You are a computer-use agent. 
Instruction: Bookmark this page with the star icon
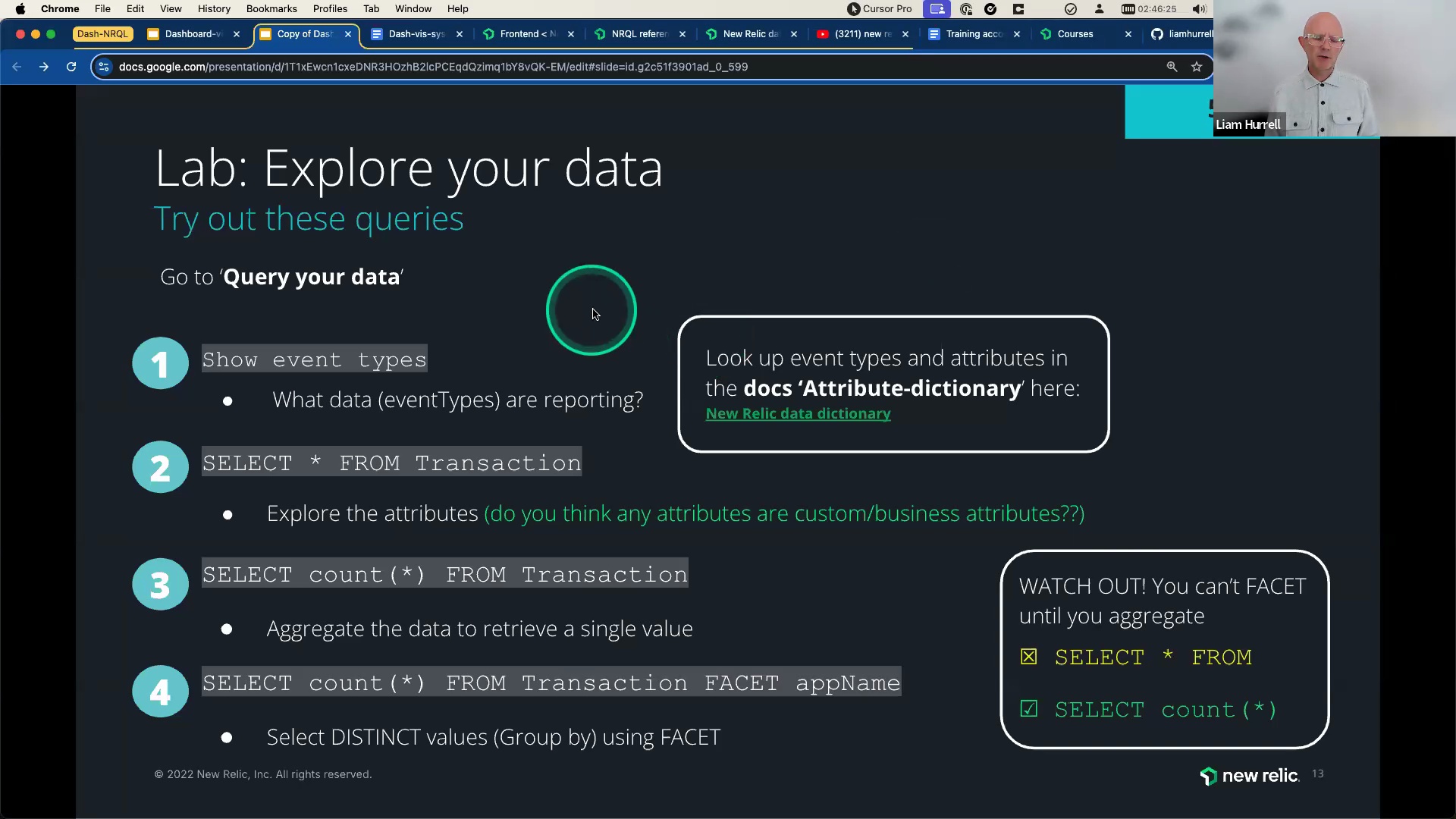coord(1197,67)
